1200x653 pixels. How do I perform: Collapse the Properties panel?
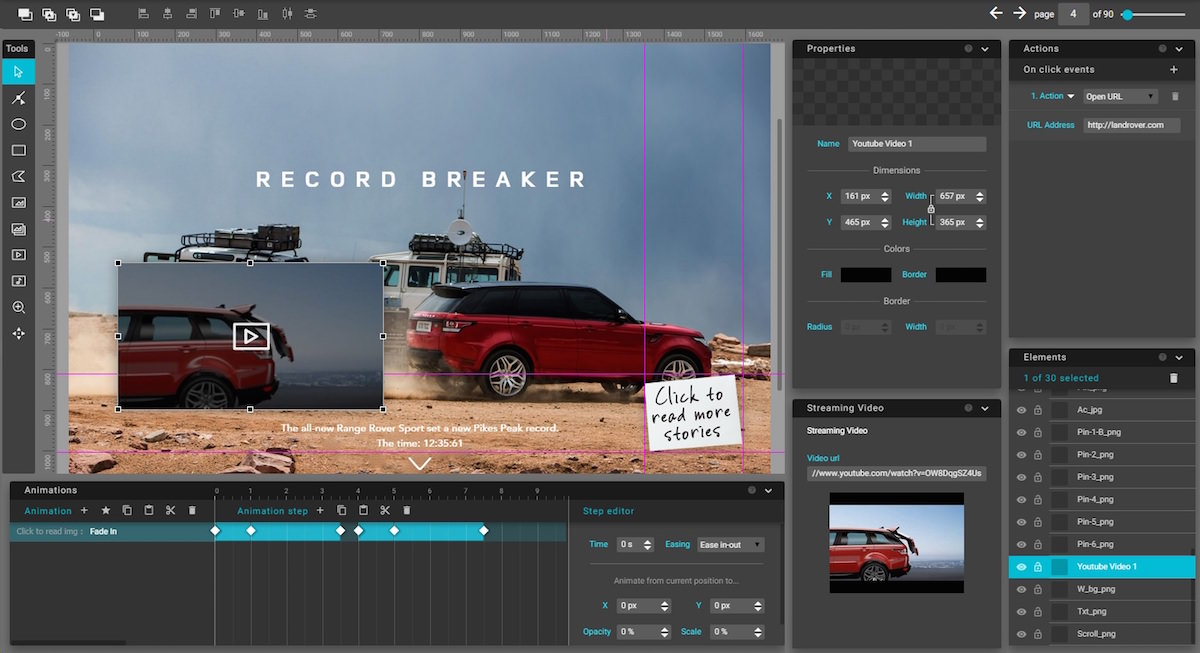(985, 48)
